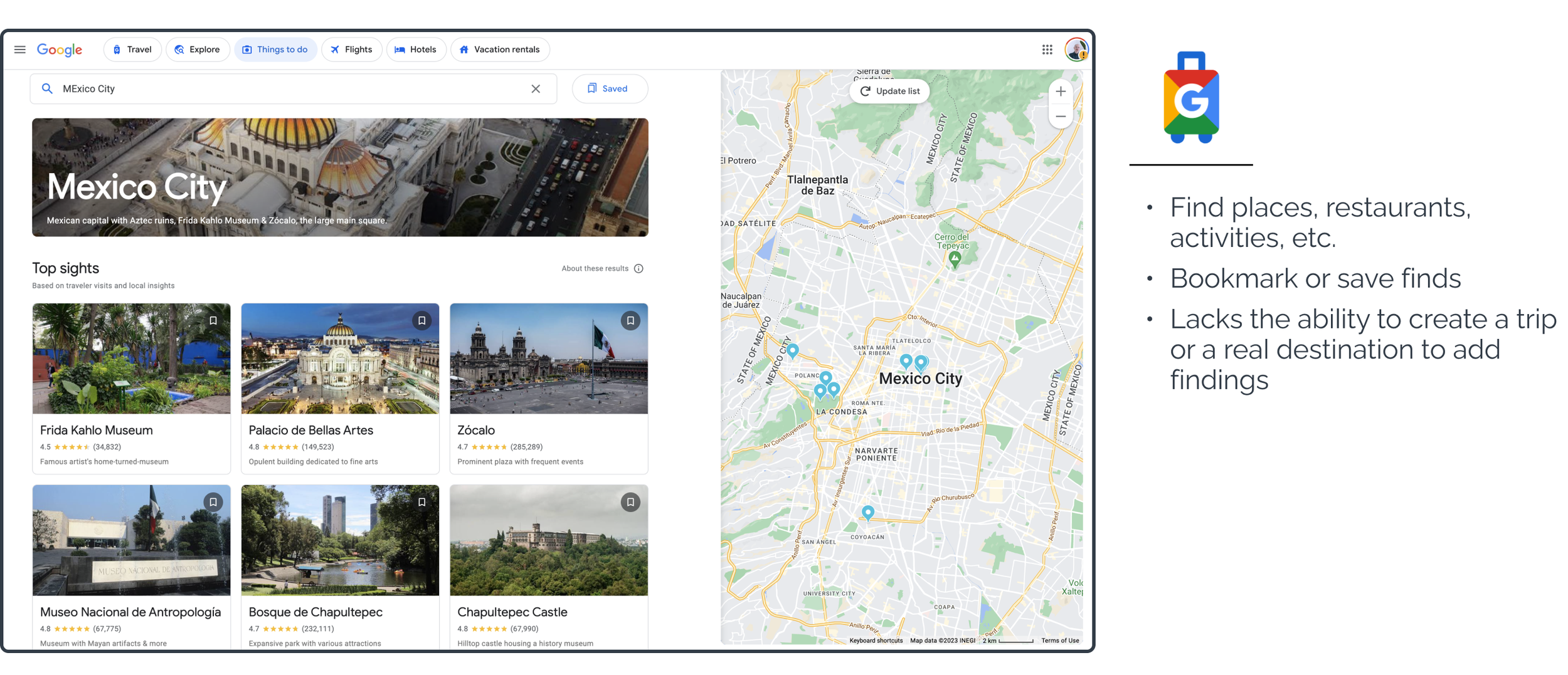Click the Google Travel suitcase logo

click(x=1191, y=97)
